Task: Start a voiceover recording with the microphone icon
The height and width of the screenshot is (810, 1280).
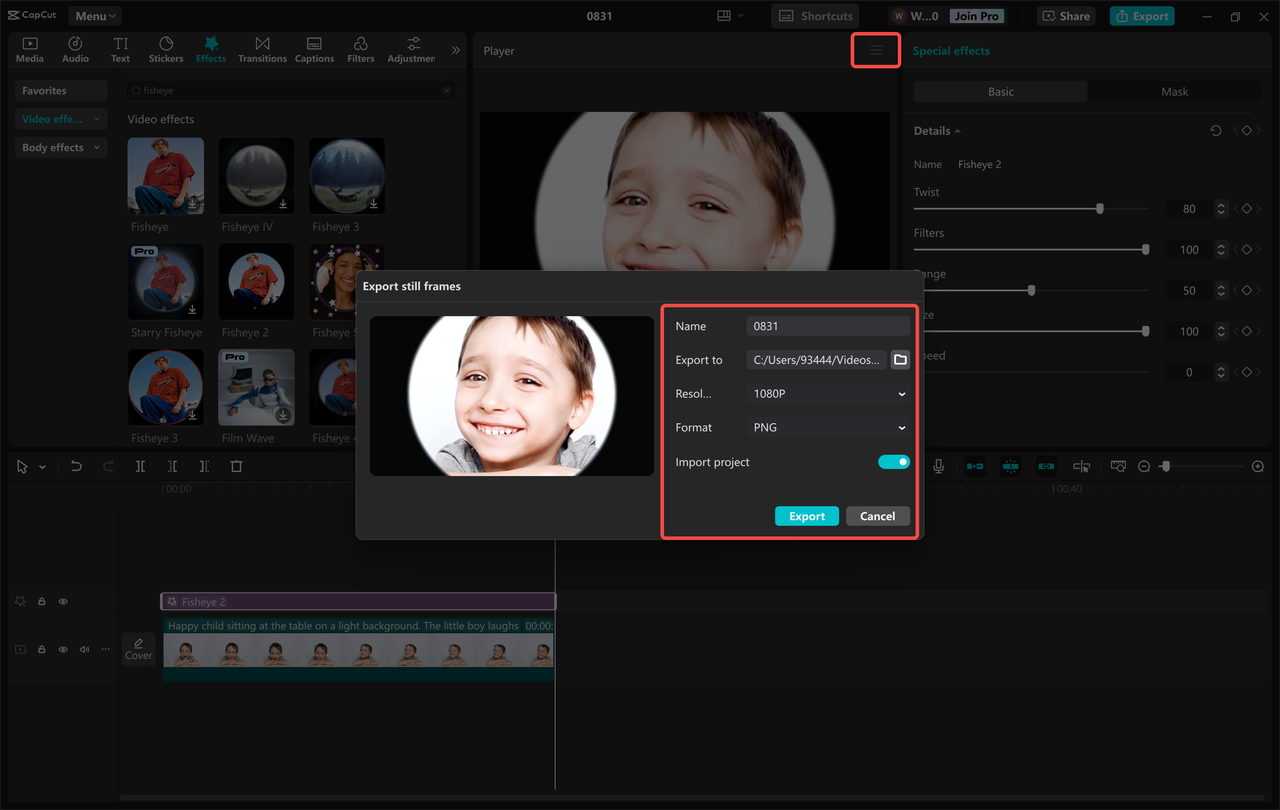Action: tap(938, 466)
